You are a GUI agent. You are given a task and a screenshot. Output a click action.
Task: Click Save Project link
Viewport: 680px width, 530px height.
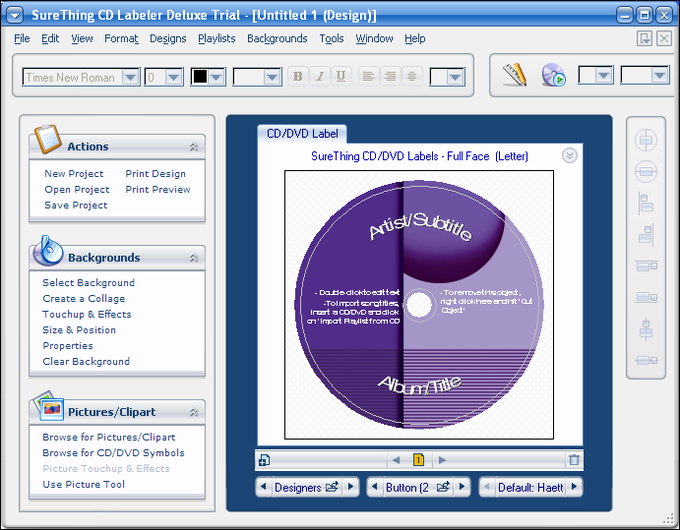point(76,205)
